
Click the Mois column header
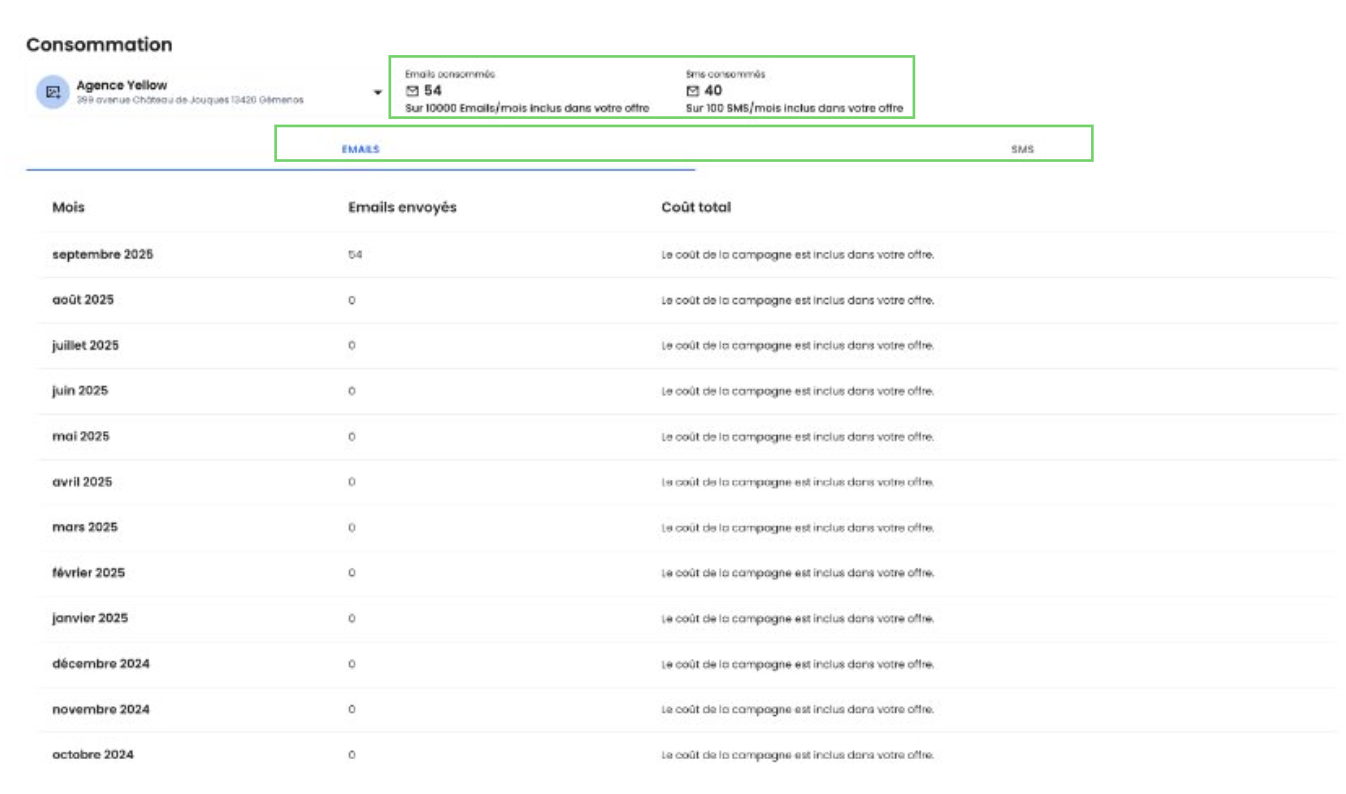(x=68, y=207)
